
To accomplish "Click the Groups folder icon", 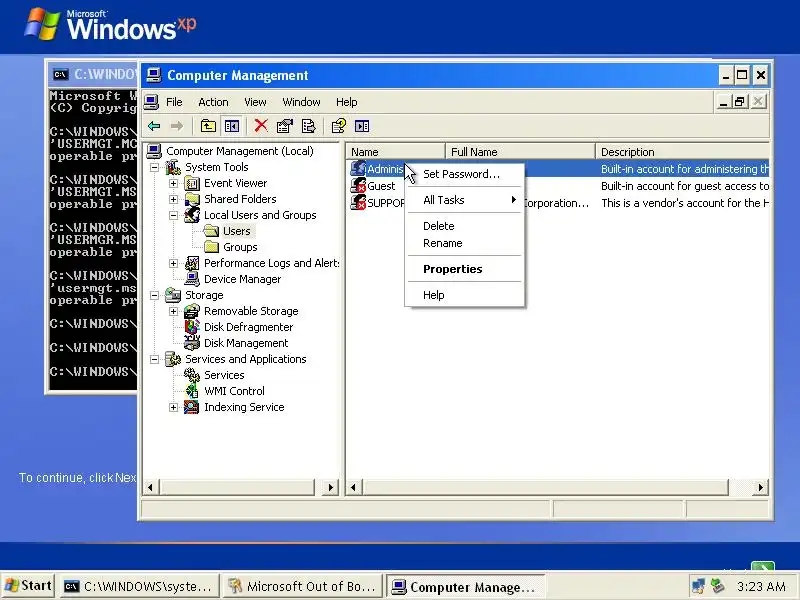I will [x=211, y=247].
